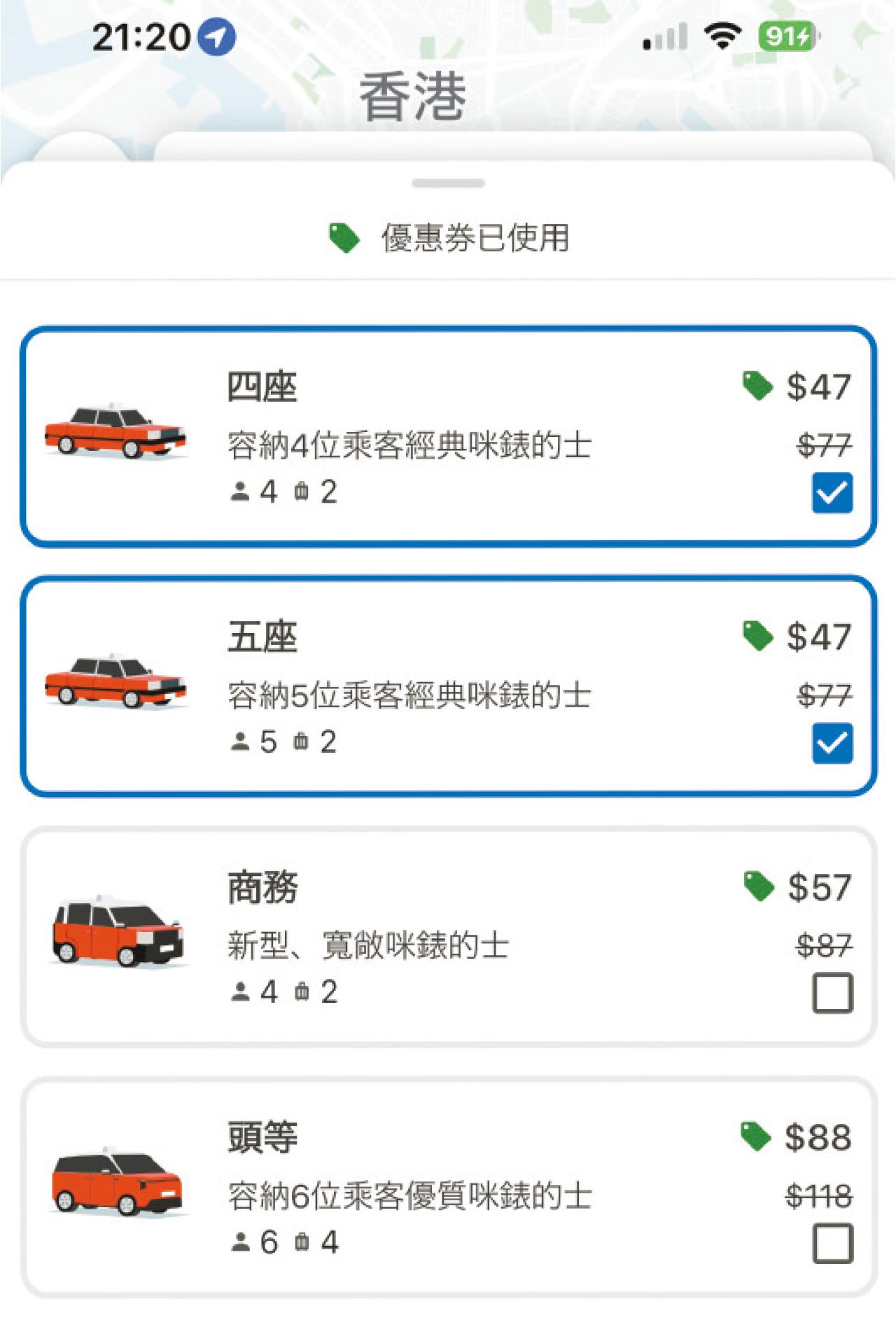The height and width of the screenshot is (1327, 896).
Task: Tap the 香港 location title
Action: (x=413, y=97)
